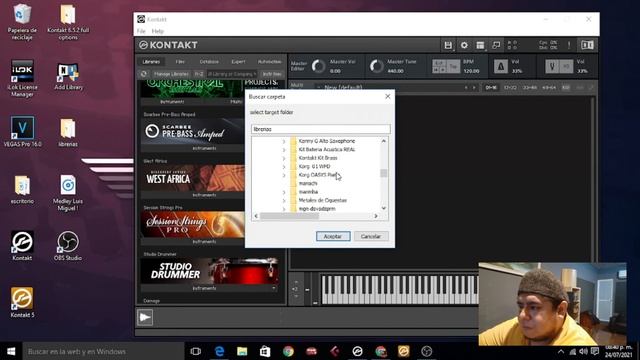Toggle the Ext sync button beside BPM
Screen dimensions: 640x360
pos(439,63)
